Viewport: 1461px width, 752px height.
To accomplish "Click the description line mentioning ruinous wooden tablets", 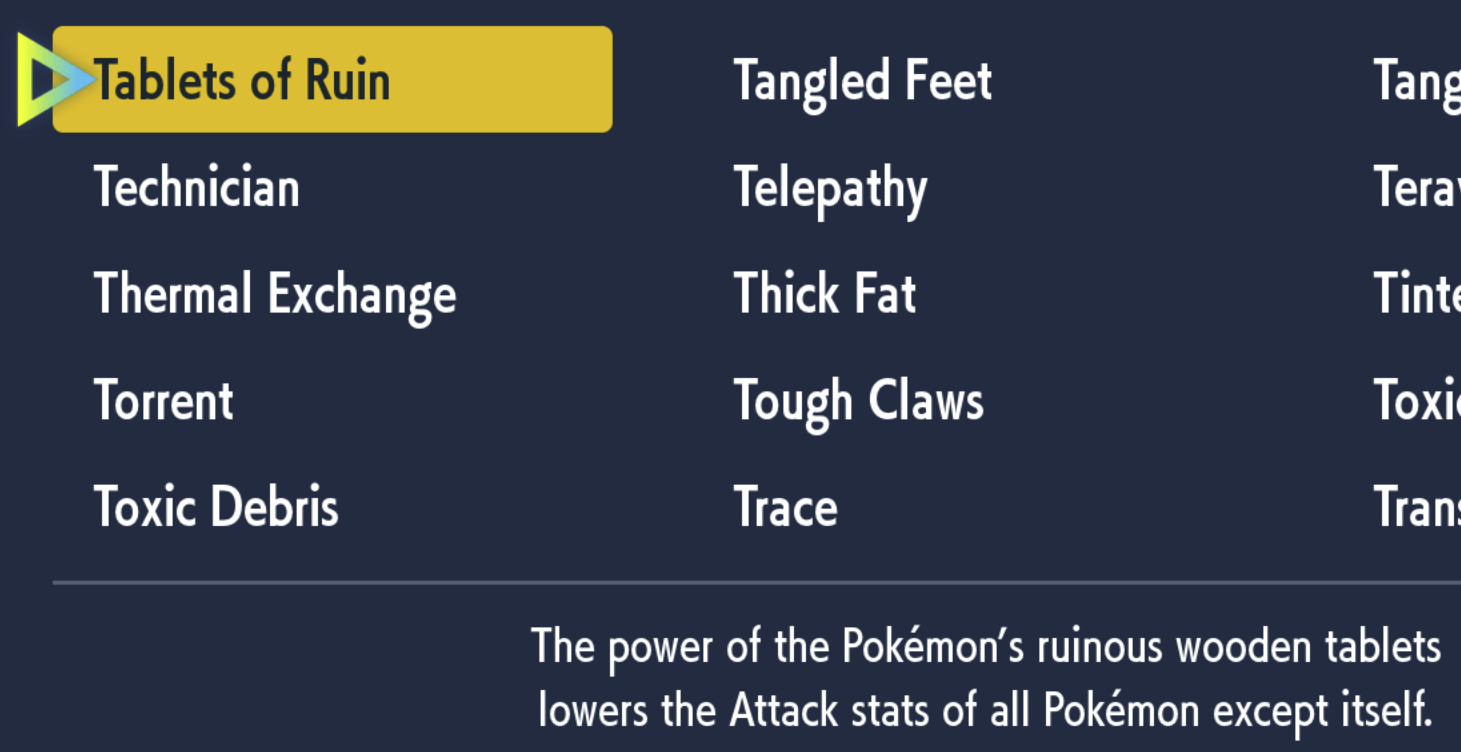I will coord(986,647).
